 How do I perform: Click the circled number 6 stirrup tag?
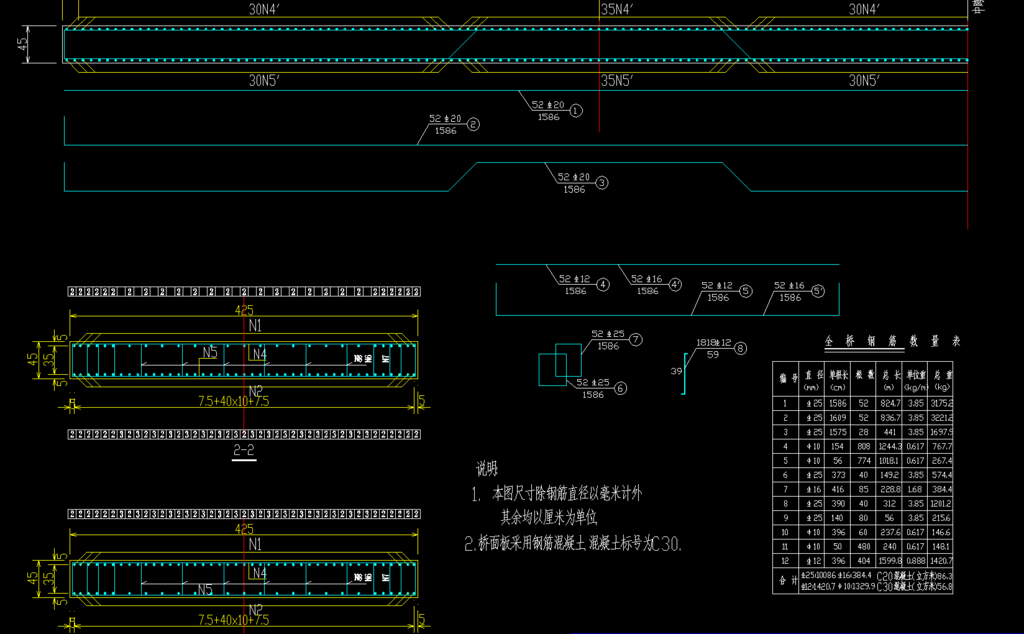coord(620,388)
